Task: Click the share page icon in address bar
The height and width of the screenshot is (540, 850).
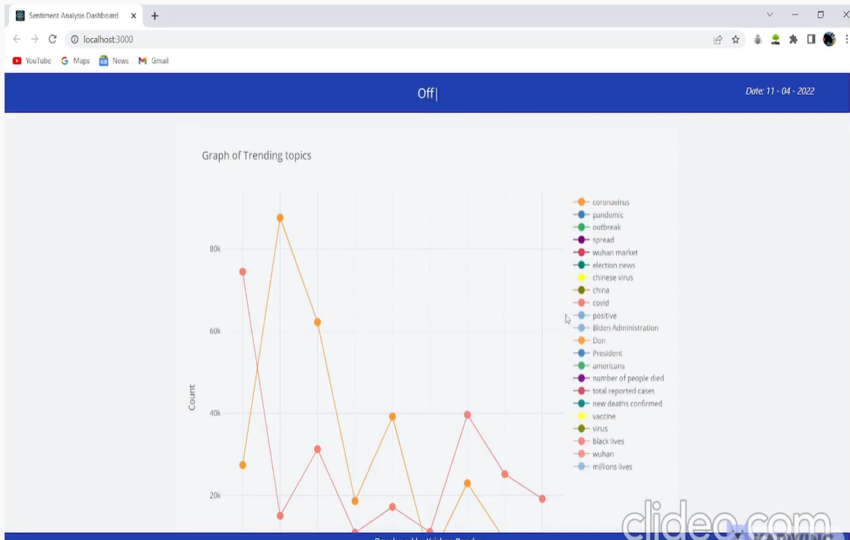Action: (717, 39)
